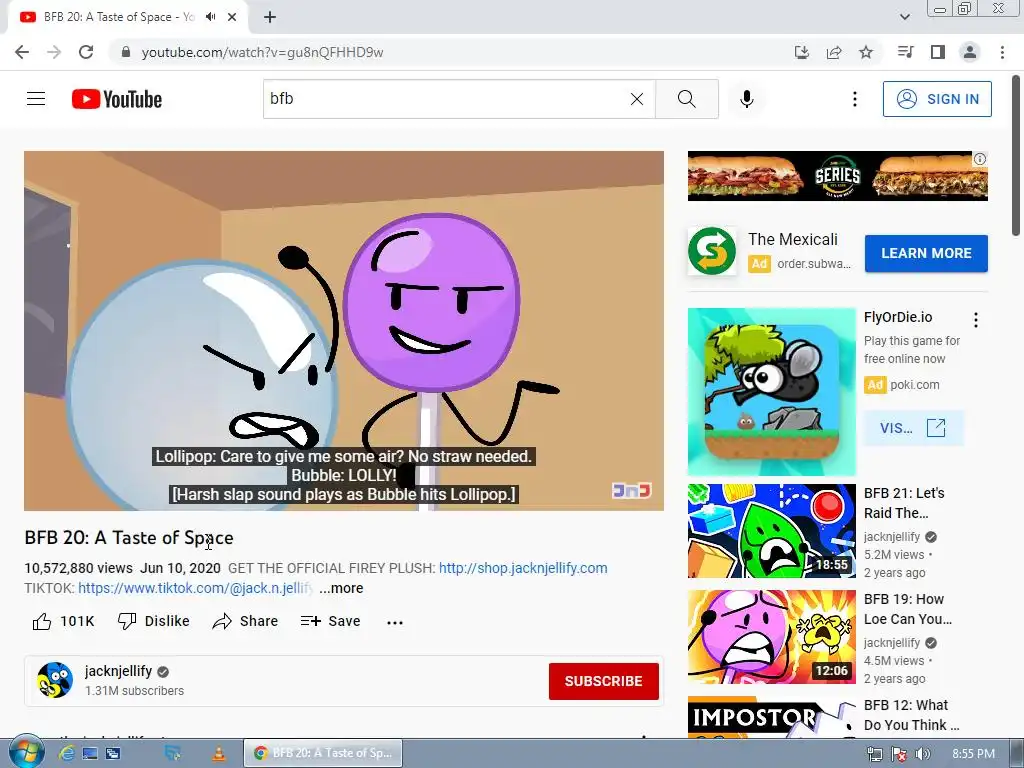This screenshot has width=1024, height=768.
Task: Click the SIGN IN button
Action: (937, 99)
